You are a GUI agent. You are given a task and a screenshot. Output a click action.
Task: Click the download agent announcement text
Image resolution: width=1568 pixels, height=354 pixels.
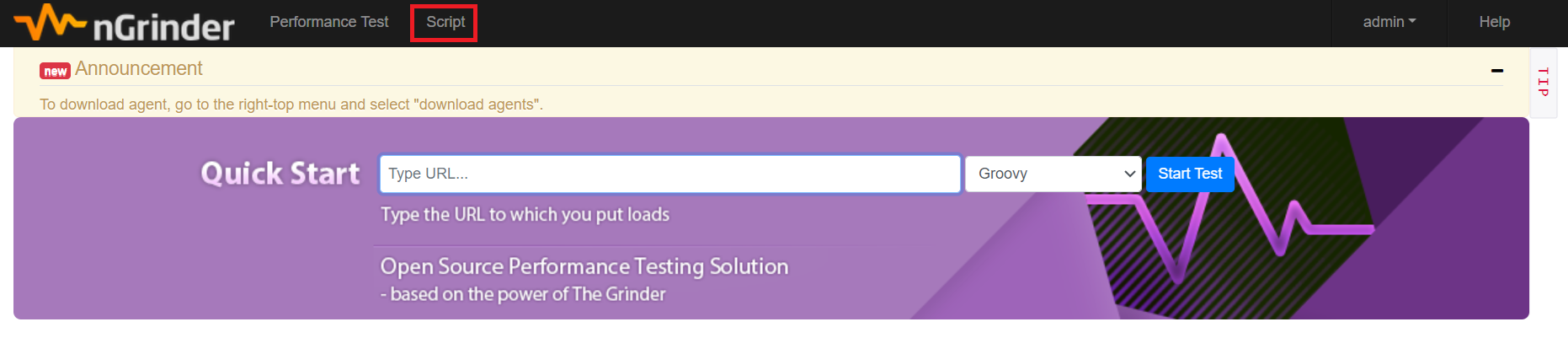[x=291, y=105]
